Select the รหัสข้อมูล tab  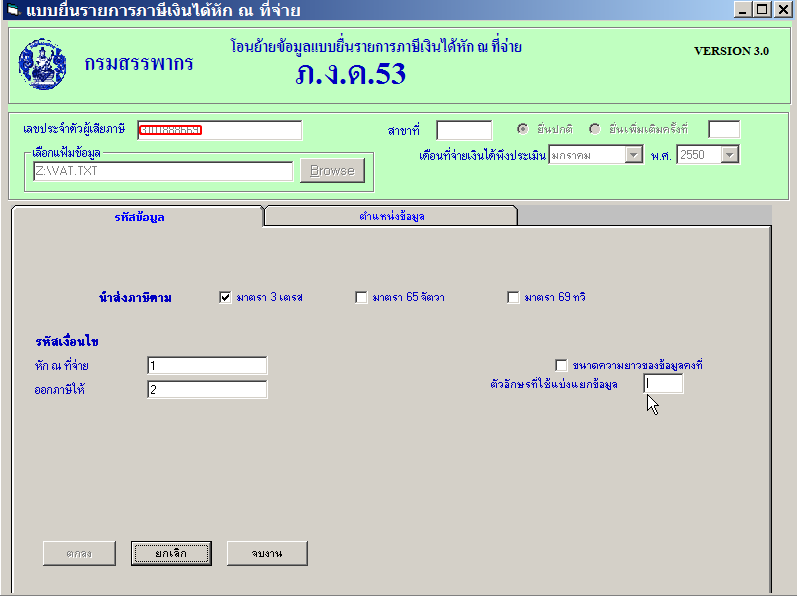pos(137,216)
